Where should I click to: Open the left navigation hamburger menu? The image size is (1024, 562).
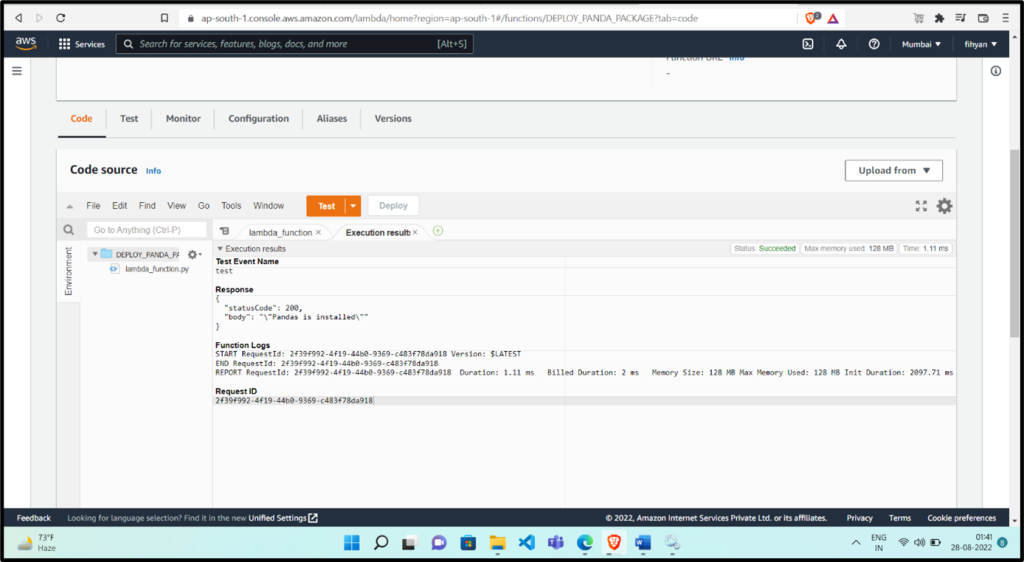pyautogui.click(x=16, y=71)
